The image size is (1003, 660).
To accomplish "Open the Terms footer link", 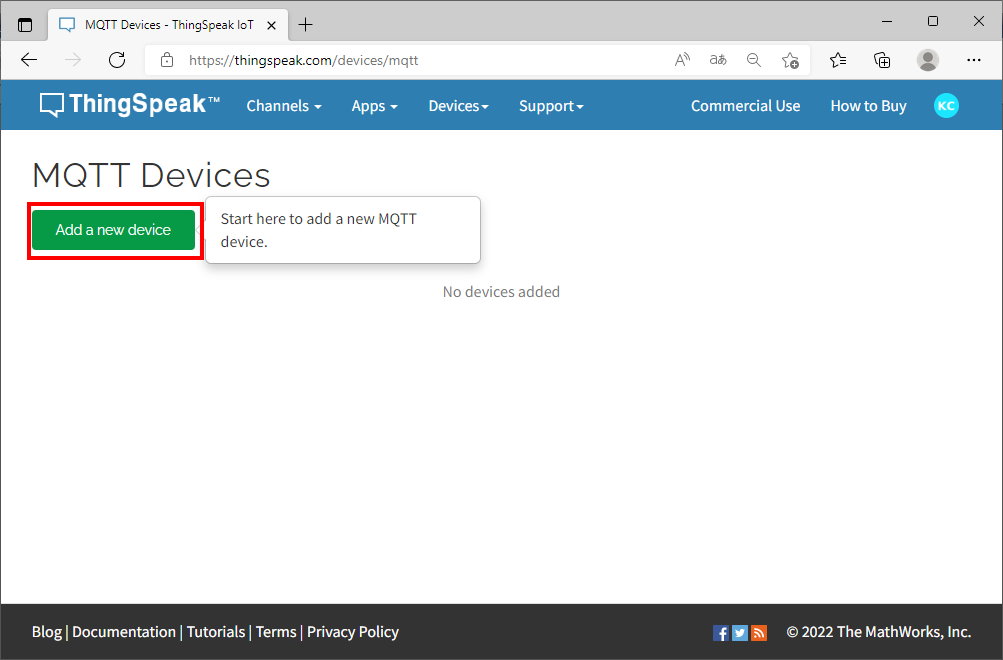I will click(x=276, y=632).
